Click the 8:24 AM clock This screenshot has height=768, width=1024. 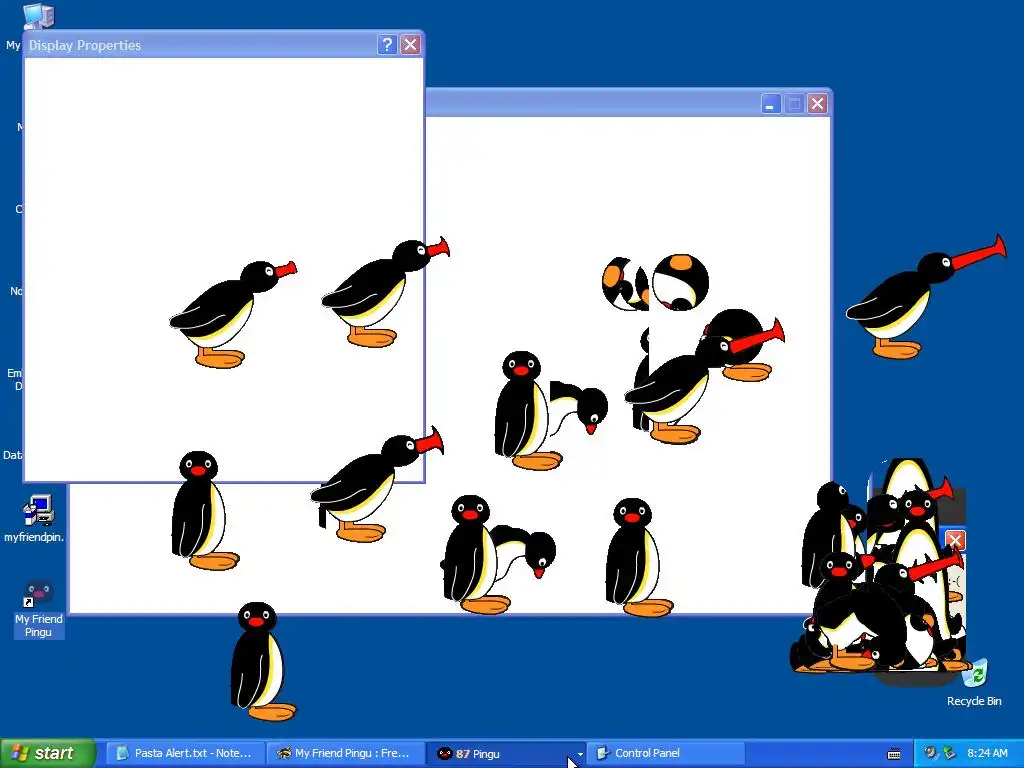click(x=987, y=753)
